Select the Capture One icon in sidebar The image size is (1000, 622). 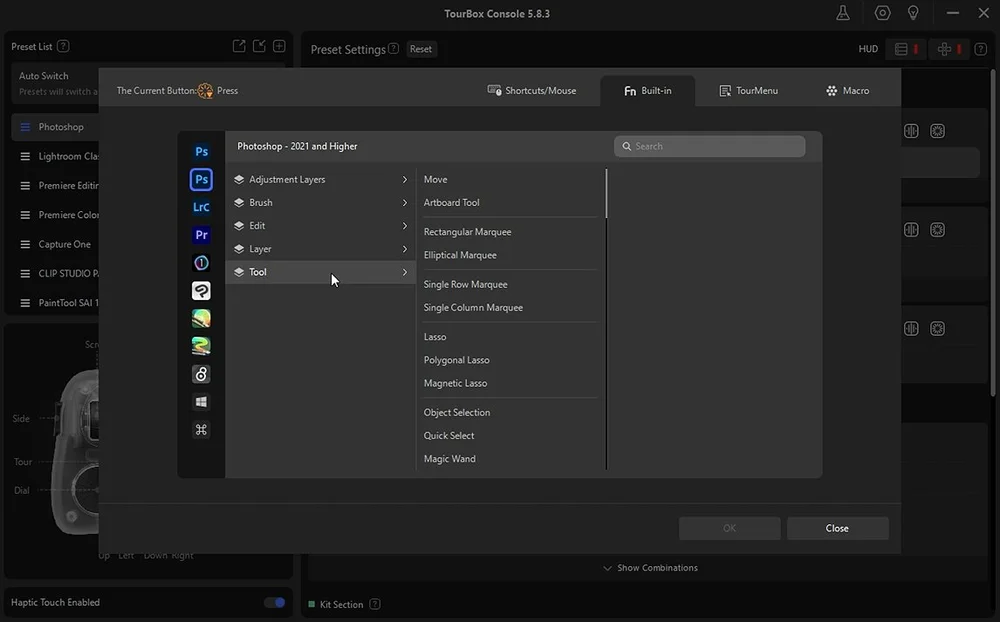(x=202, y=263)
